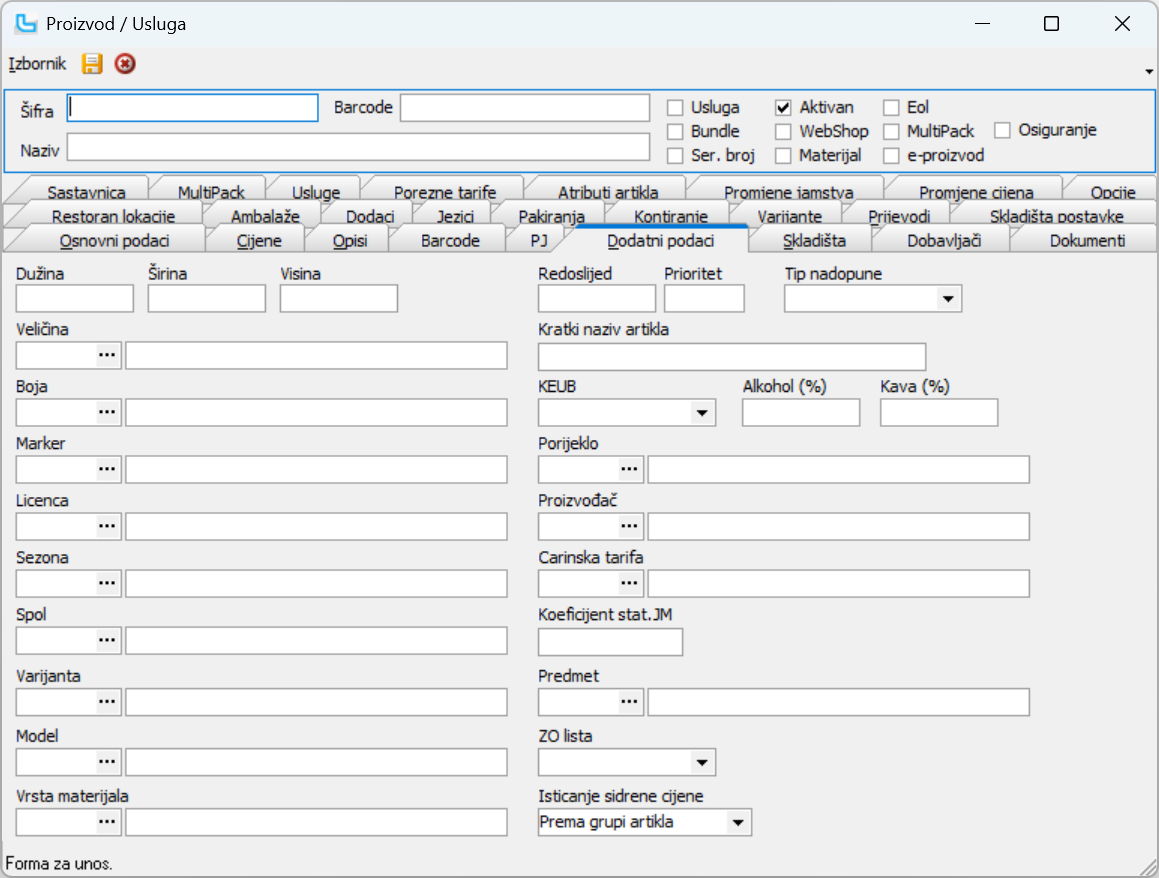The height and width of the screenshot is (878, 1159).
Task: Click the save floppy disk icon
Action: tap(92, 64)
